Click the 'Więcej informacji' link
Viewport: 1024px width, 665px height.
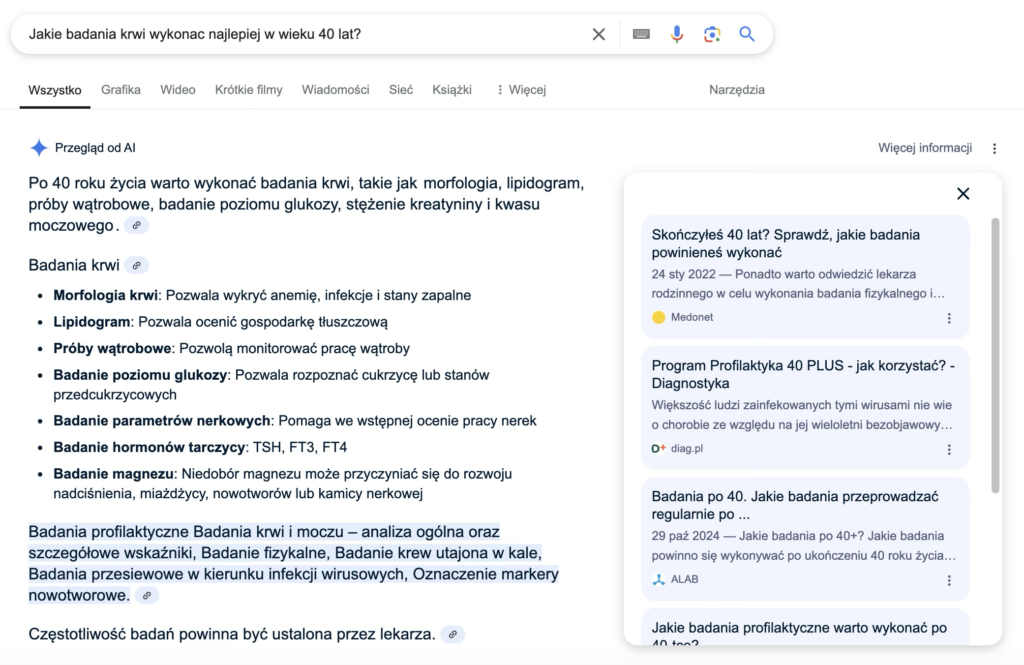(925, 148)
